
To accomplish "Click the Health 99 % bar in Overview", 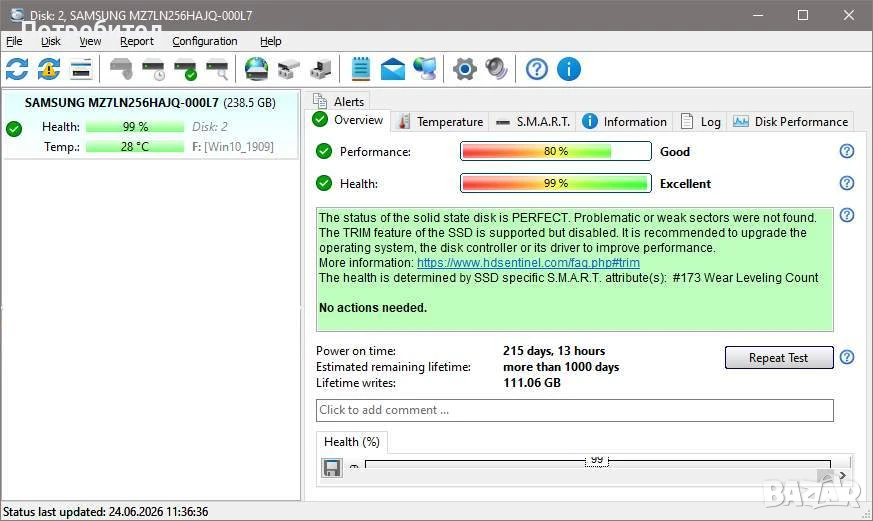I will point(556,183).
